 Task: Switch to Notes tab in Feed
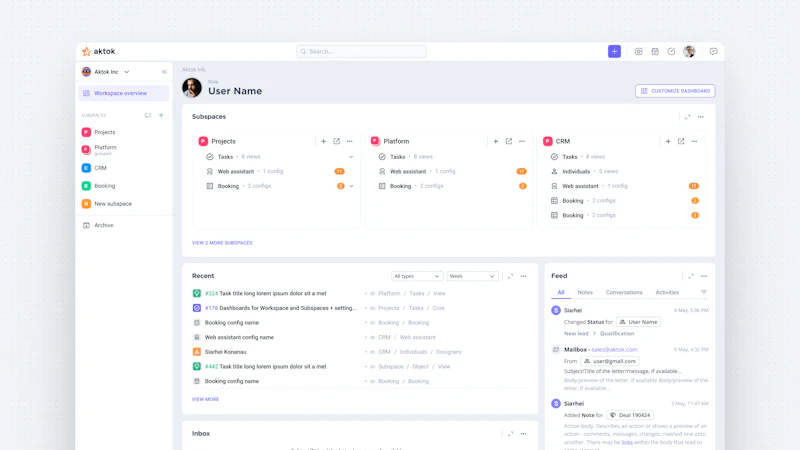click(x=585, y=292)
